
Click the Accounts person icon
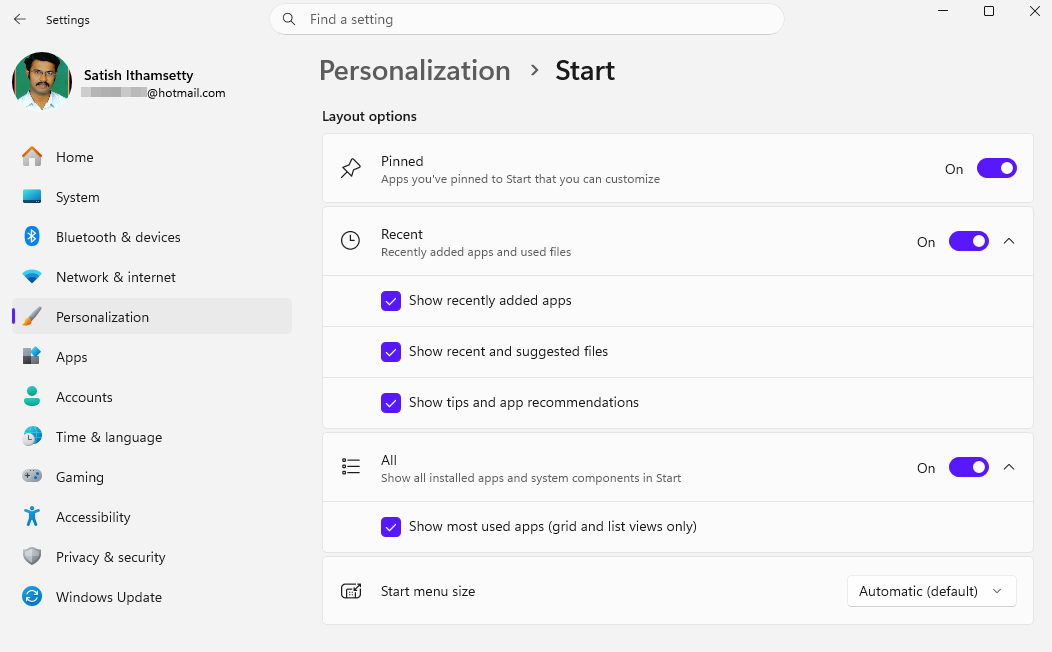point(32,396)
